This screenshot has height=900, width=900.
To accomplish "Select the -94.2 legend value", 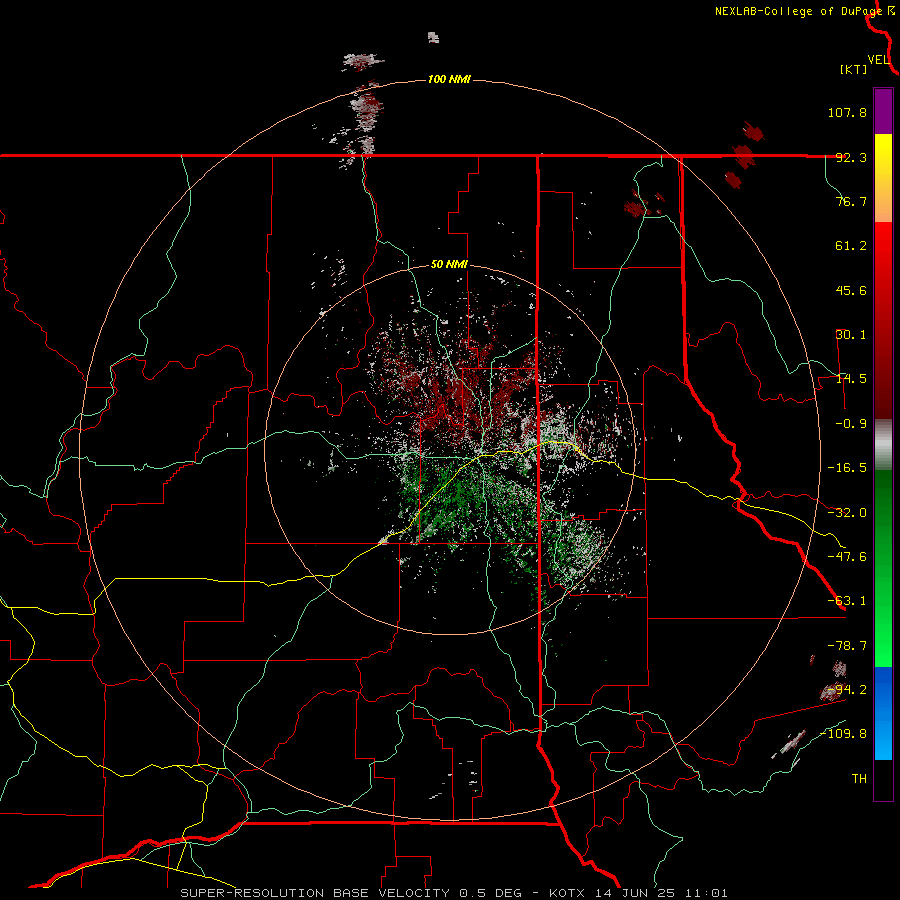I will [x=847, y=690].
